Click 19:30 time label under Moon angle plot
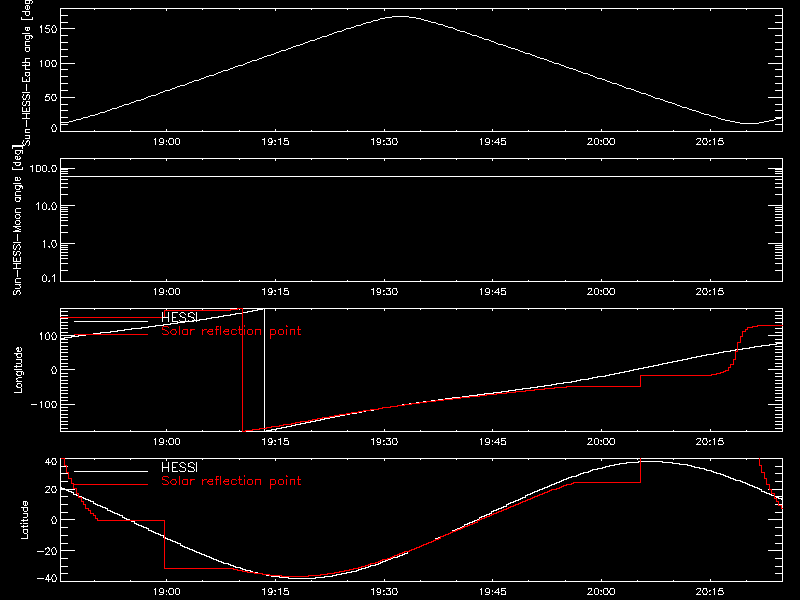This screenshot has height=600, width=800. point(384,292)
